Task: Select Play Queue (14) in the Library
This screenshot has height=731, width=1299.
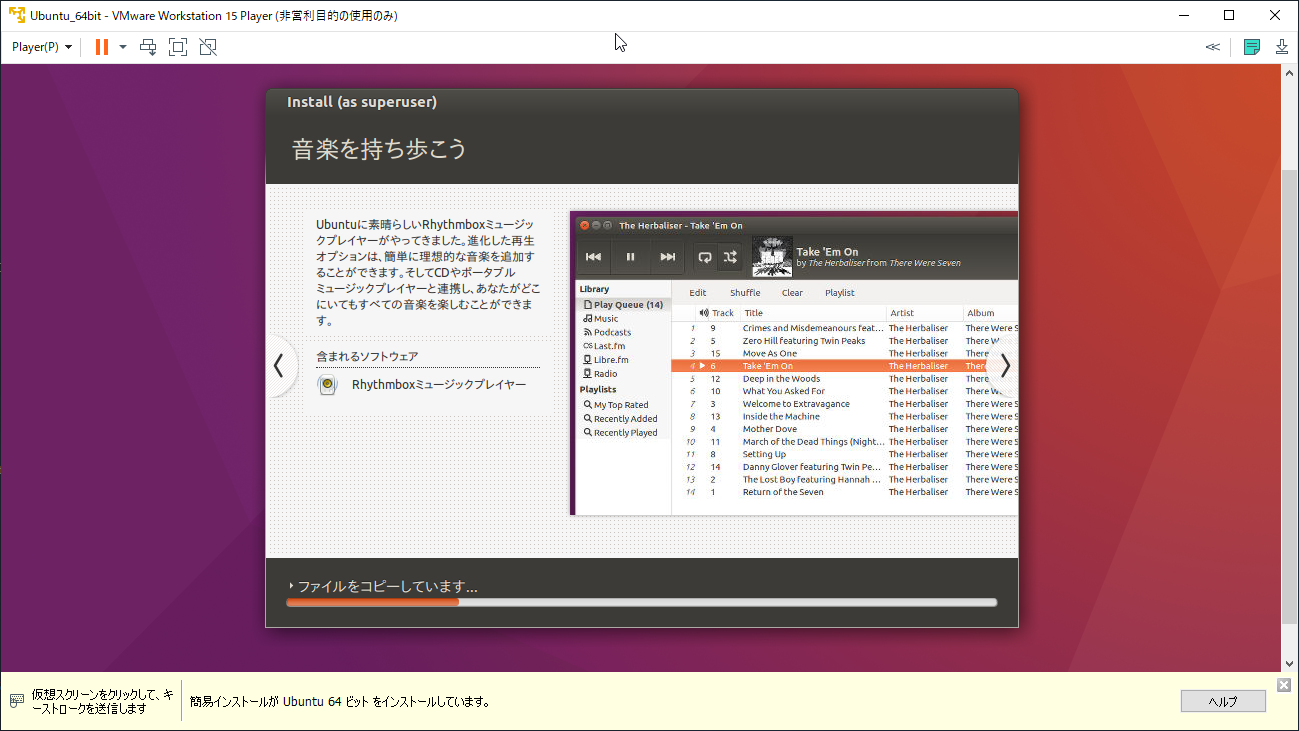Action: [x=622, y=304]
